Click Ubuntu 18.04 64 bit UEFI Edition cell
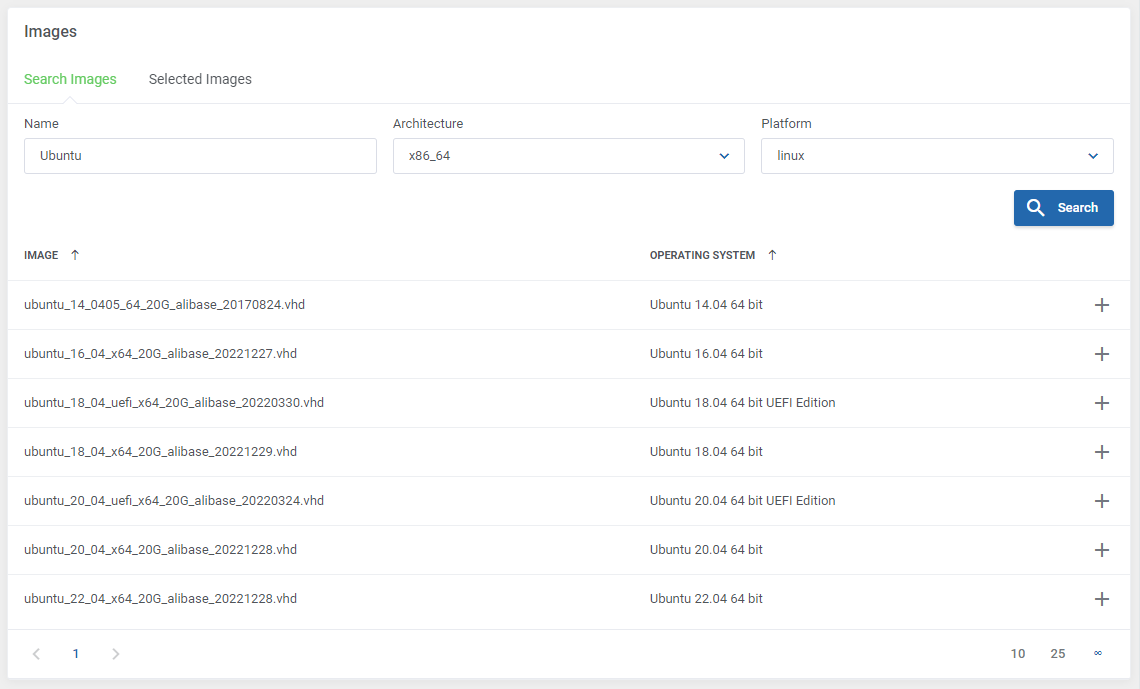 tap(742, 403)
